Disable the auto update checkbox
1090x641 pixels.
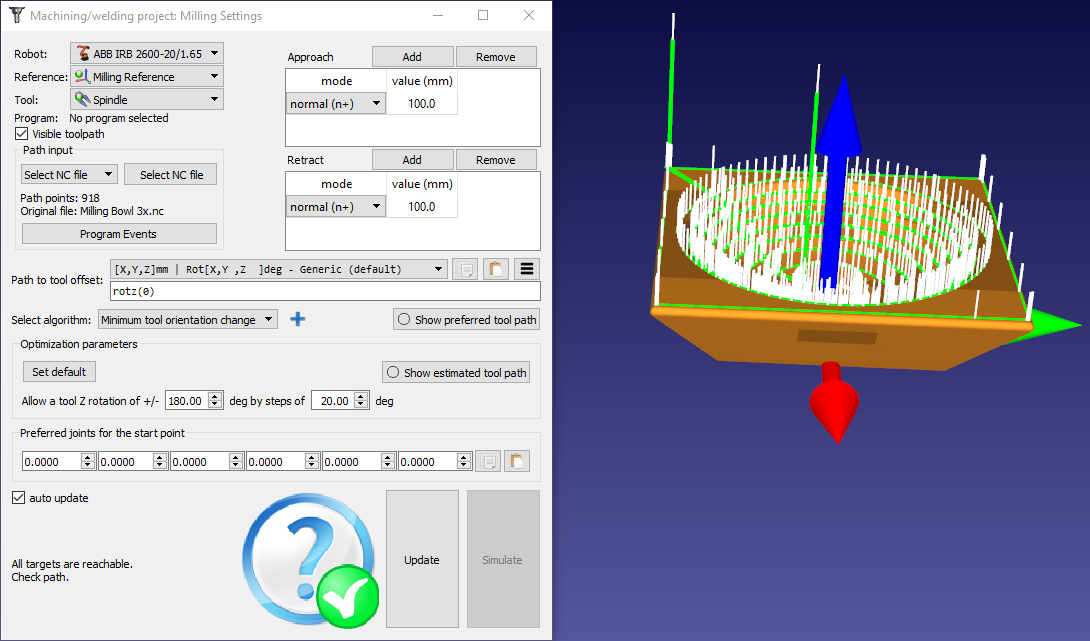[x=19, y=498]
